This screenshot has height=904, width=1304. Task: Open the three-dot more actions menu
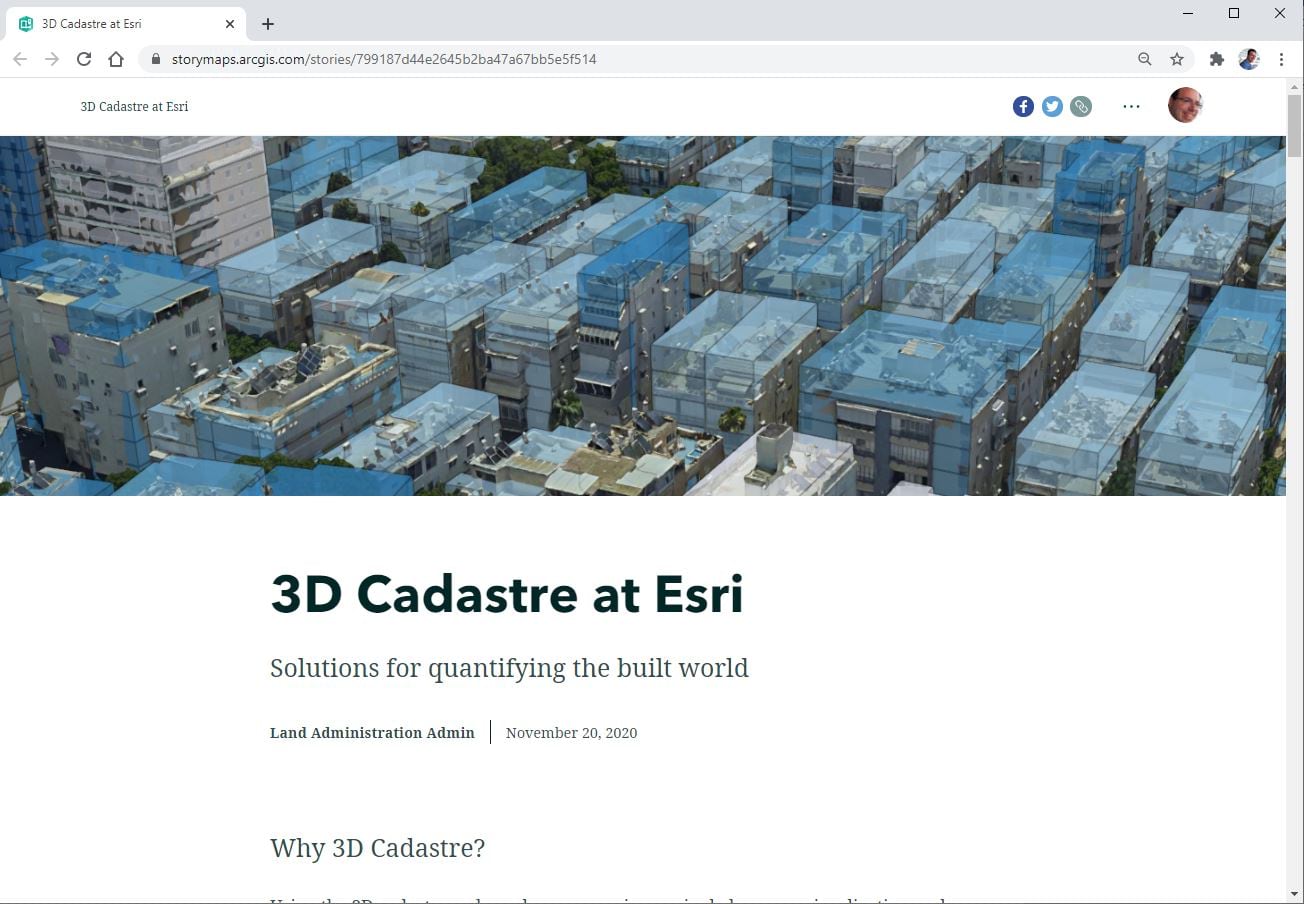1131,106
